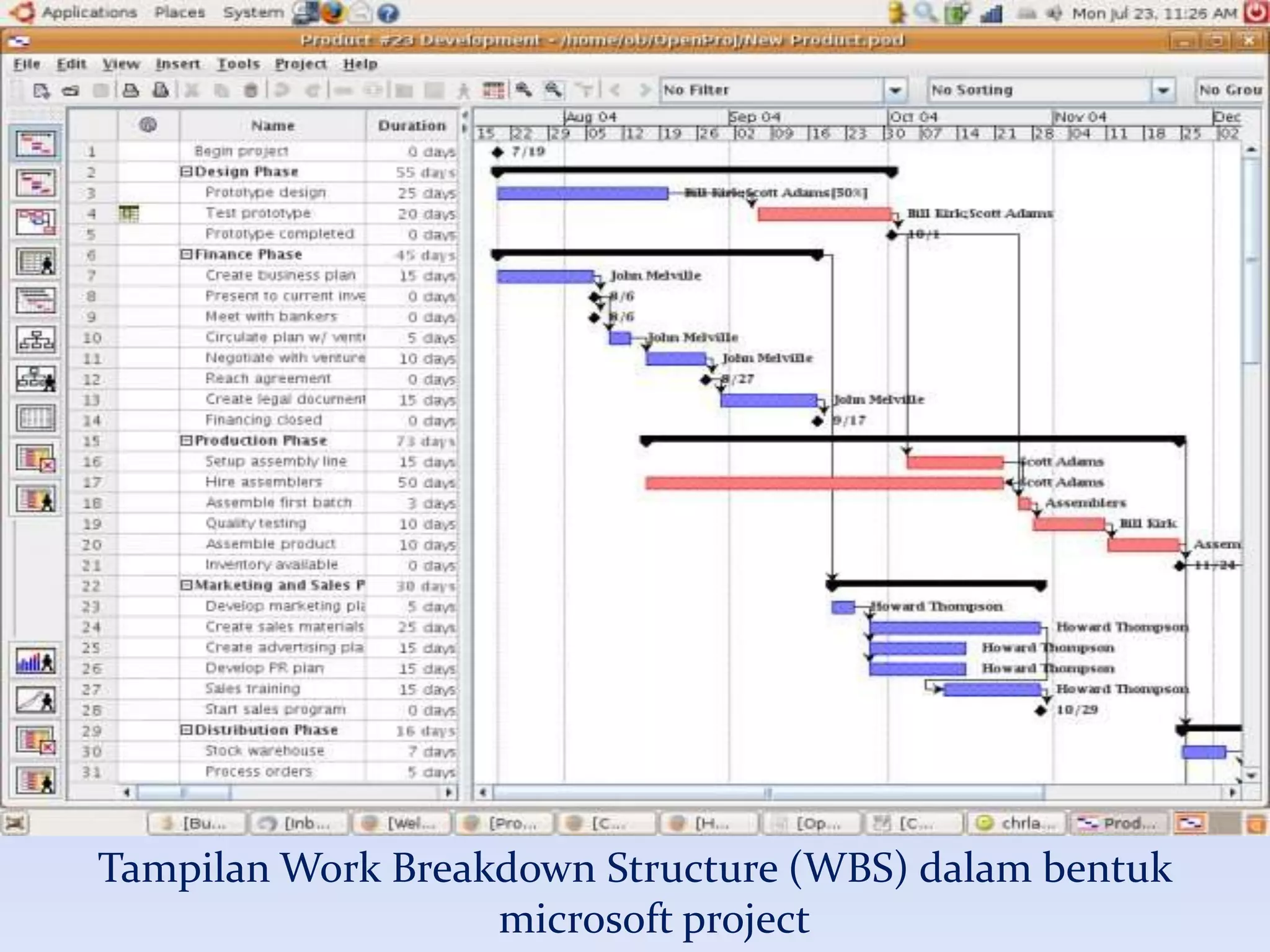Switch to the [Wel... taskbar window

[x=401, y=823]
